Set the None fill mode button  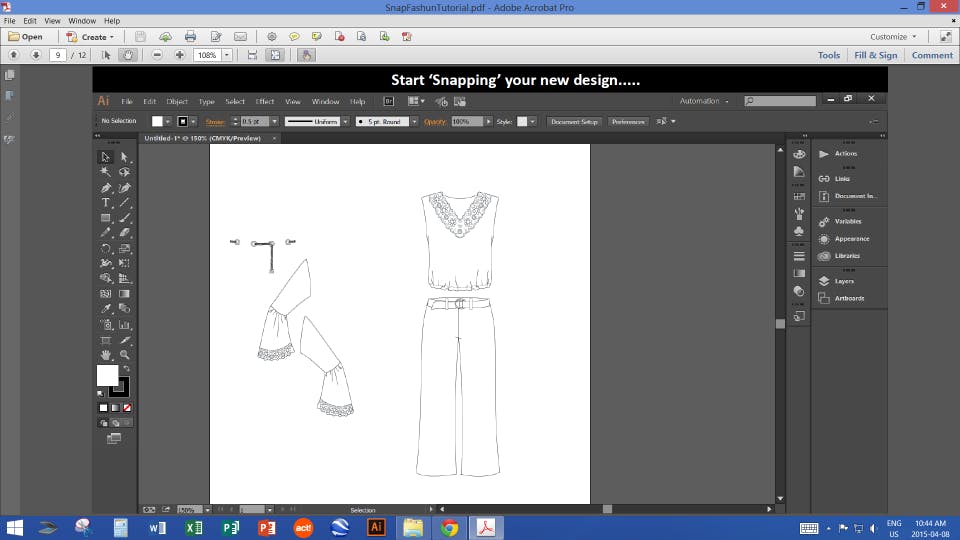[x=127, y=408]
